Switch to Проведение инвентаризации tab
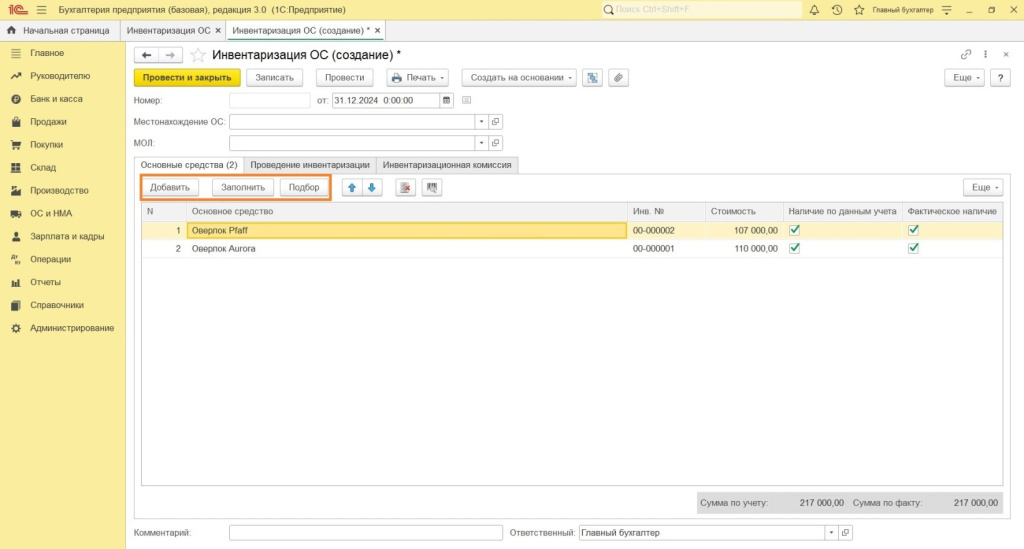This screenshot has width=1024, height=549. (310, 165)
